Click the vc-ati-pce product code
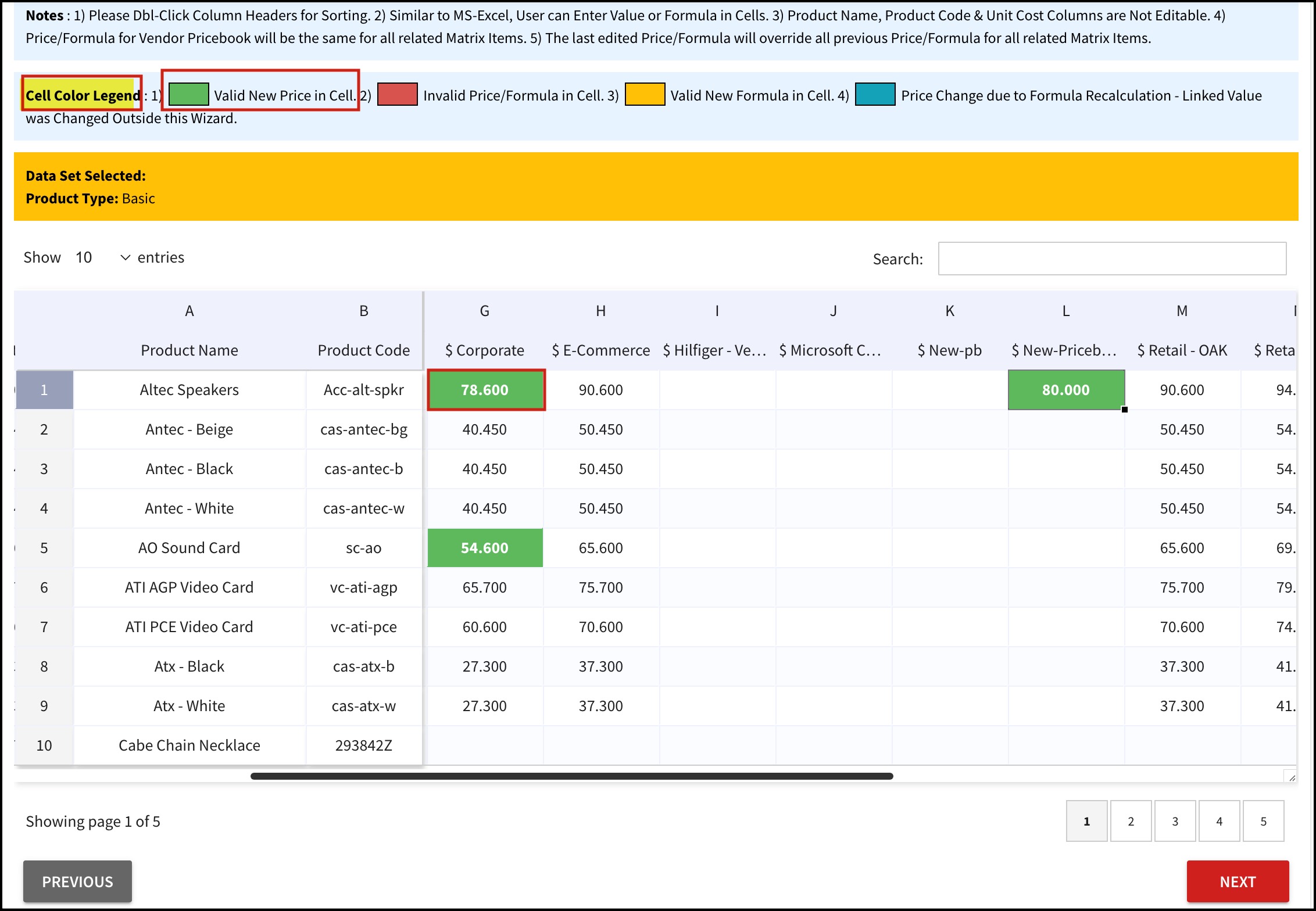The width and height of the screenshot is (1316, 911). point(364,627)
